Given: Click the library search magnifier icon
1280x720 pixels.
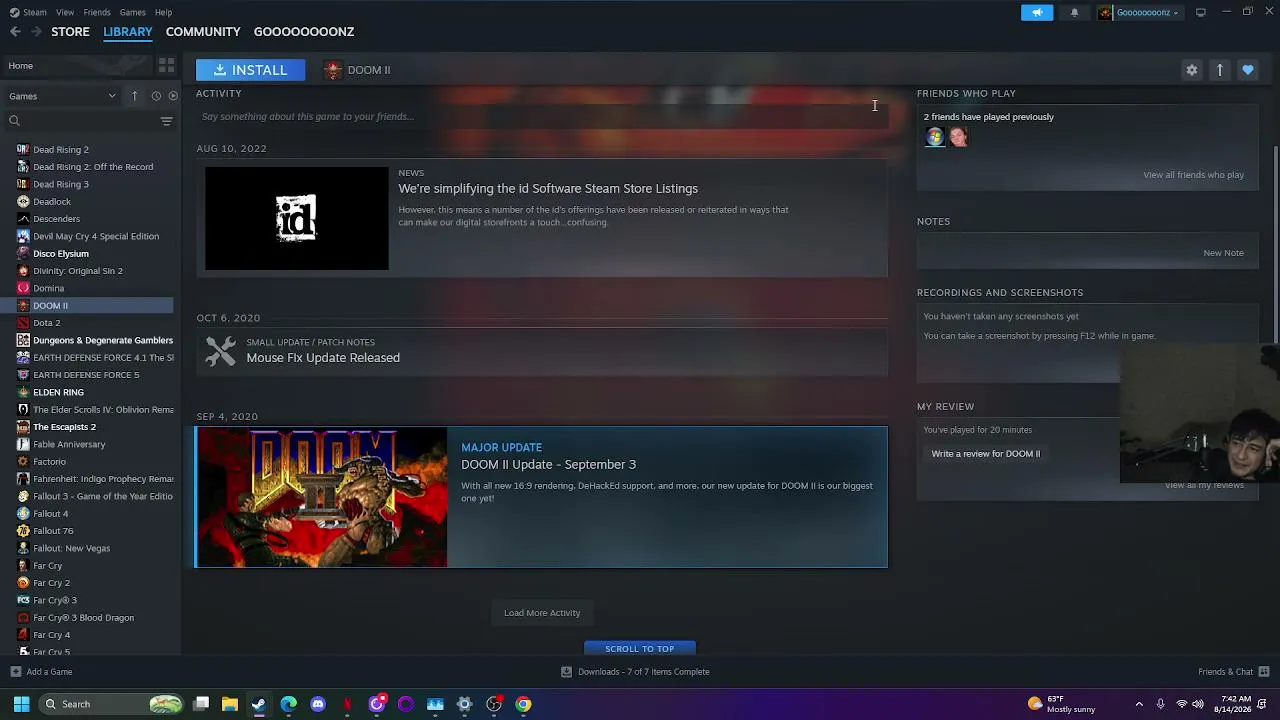Looking at the screenshot, I should pos(14,121).
